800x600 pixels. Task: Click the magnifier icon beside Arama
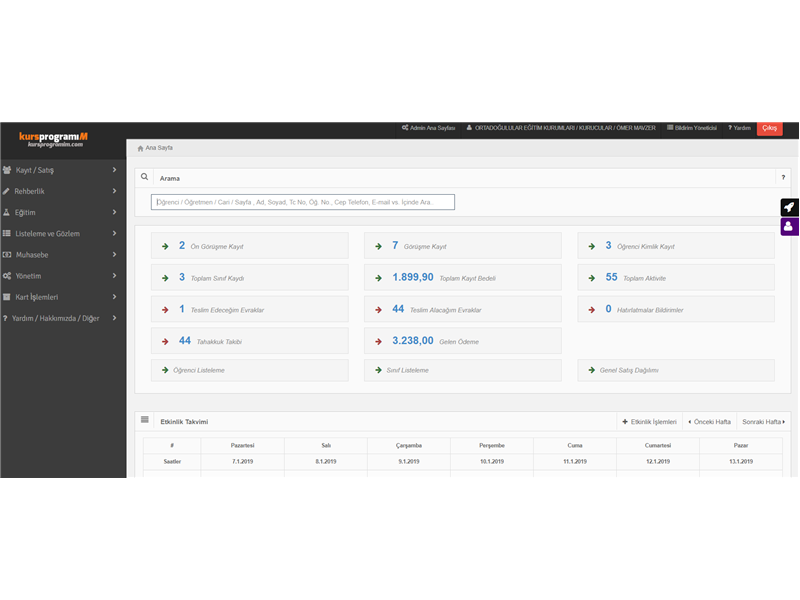pyautogui.click(x=144, y=177)
